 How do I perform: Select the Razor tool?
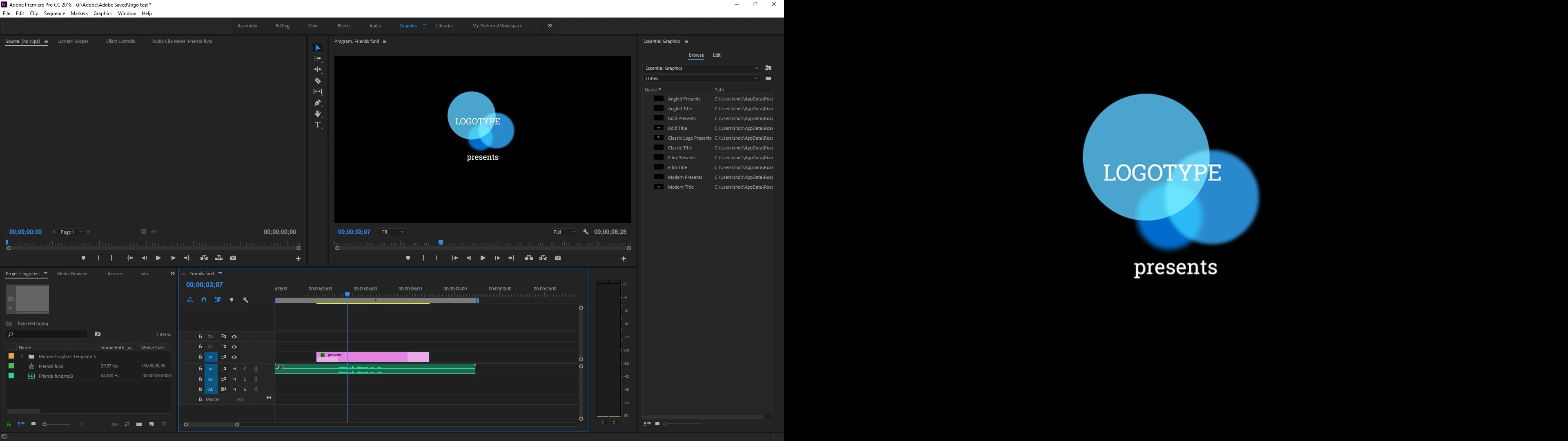[x=318, y=81]
